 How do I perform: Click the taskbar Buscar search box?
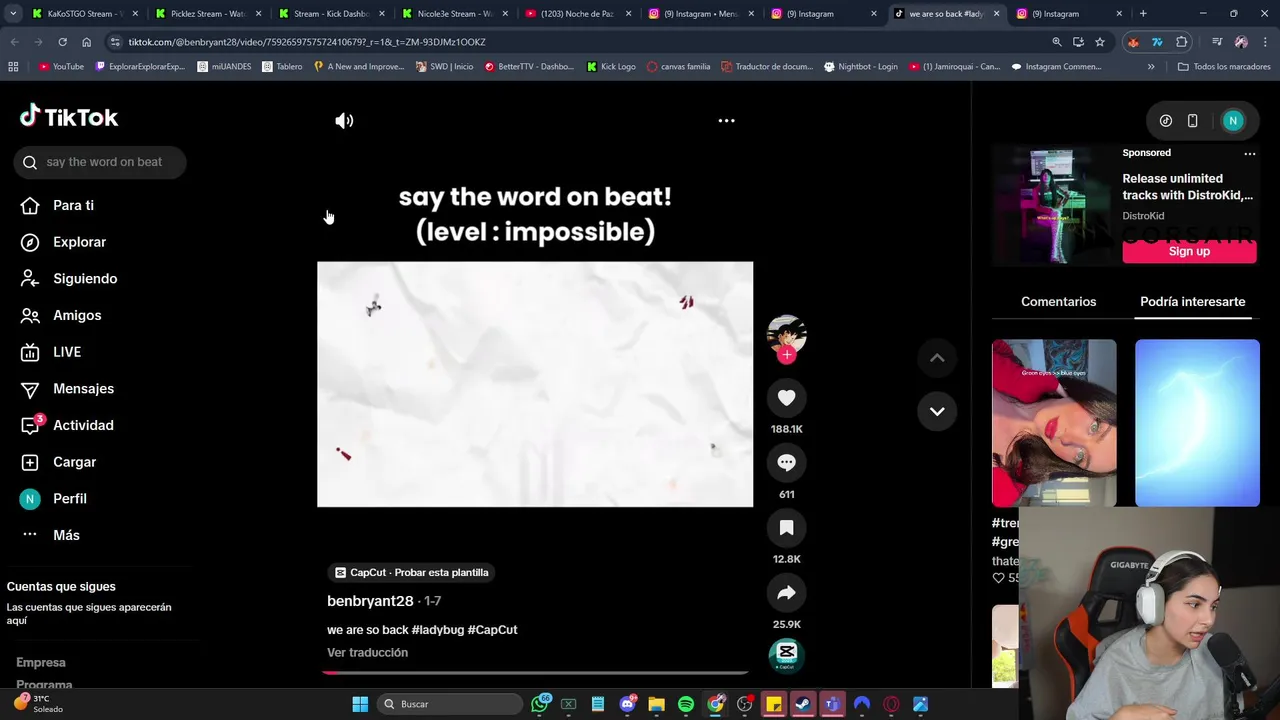tap(449, 704)
